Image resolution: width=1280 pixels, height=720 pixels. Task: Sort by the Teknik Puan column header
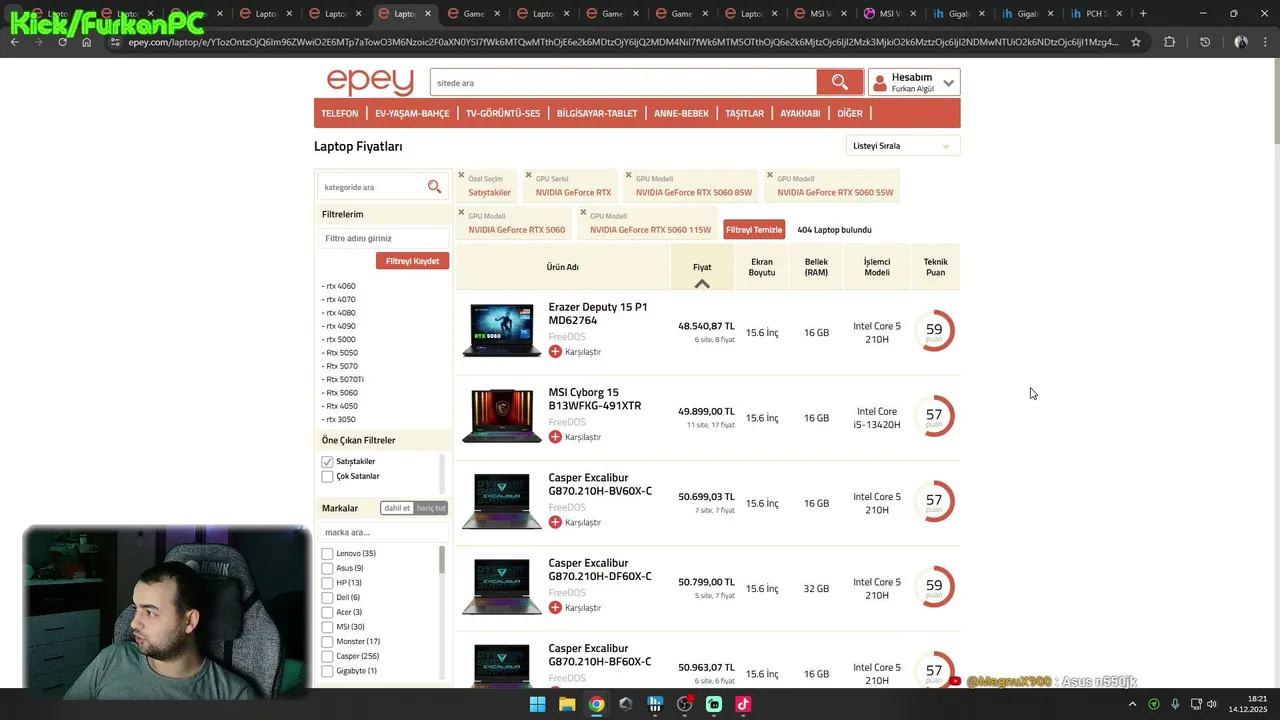pos(935,267)
